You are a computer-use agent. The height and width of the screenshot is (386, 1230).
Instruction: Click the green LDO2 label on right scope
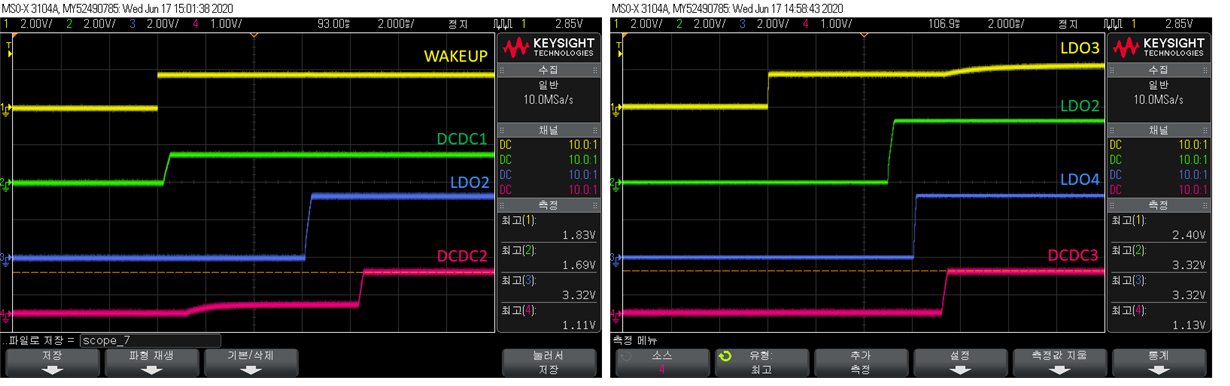pos(1079,106)
